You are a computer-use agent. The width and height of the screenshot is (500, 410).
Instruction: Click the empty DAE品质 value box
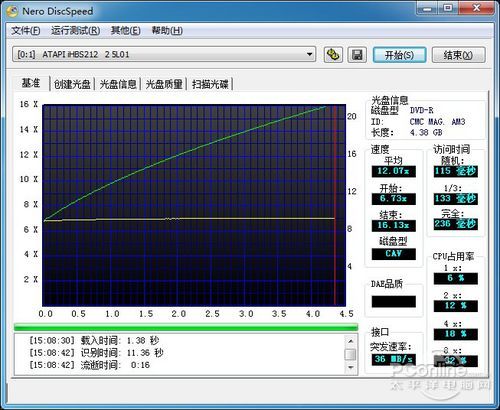tap(394, 302)
